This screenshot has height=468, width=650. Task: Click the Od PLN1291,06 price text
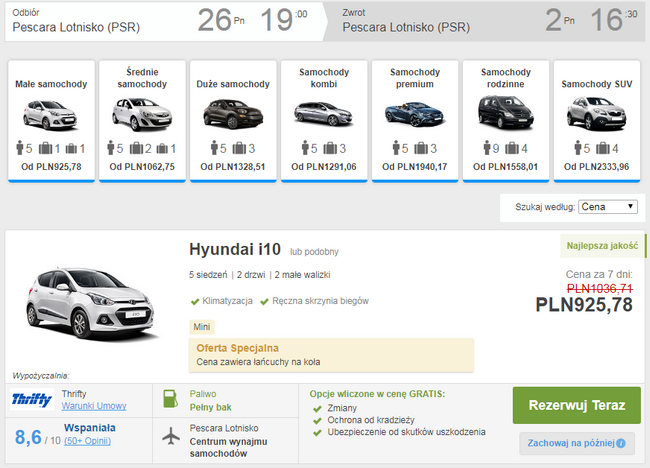click(x=324, y=167)
